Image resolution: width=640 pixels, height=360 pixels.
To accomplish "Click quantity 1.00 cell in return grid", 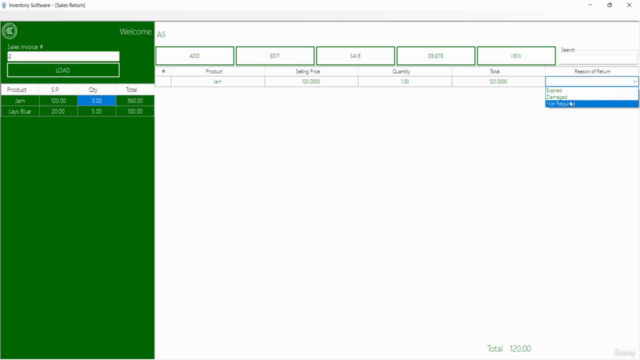I will coord(405,82).
